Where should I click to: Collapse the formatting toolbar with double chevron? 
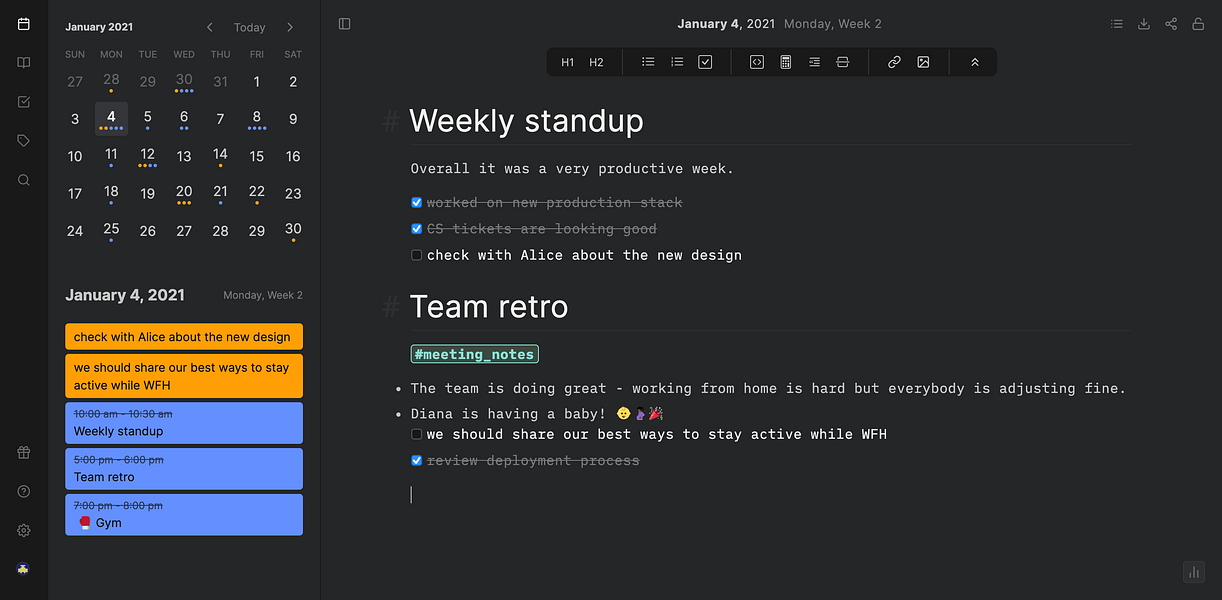click(x=975, y=62)
